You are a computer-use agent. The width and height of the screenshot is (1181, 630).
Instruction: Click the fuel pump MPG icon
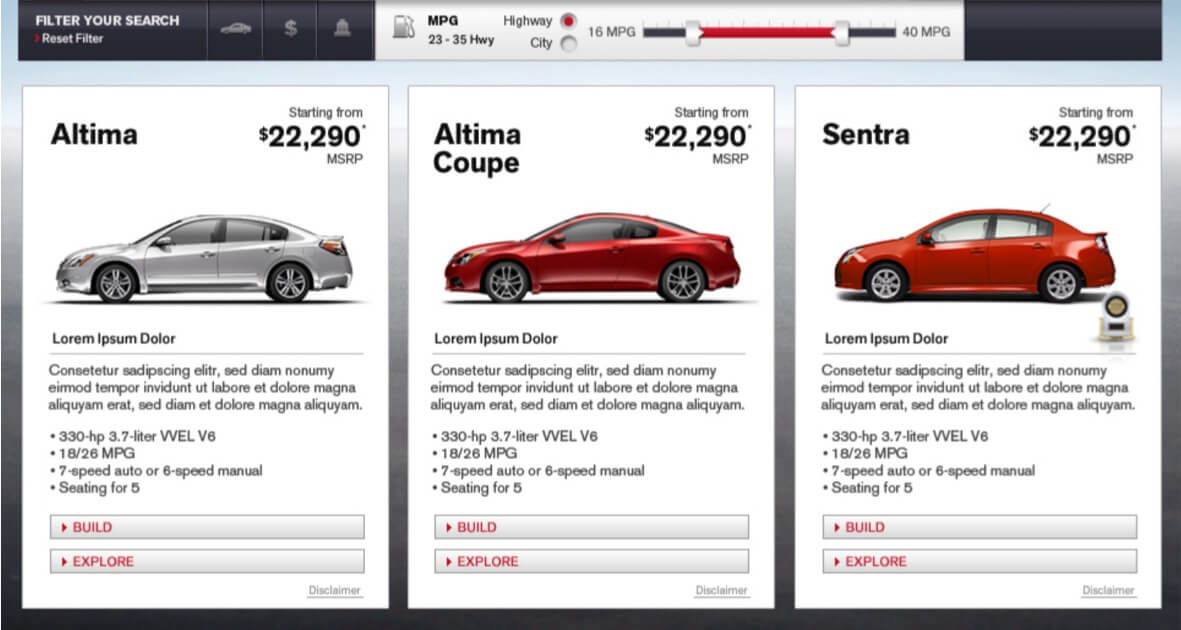[404, 27]
